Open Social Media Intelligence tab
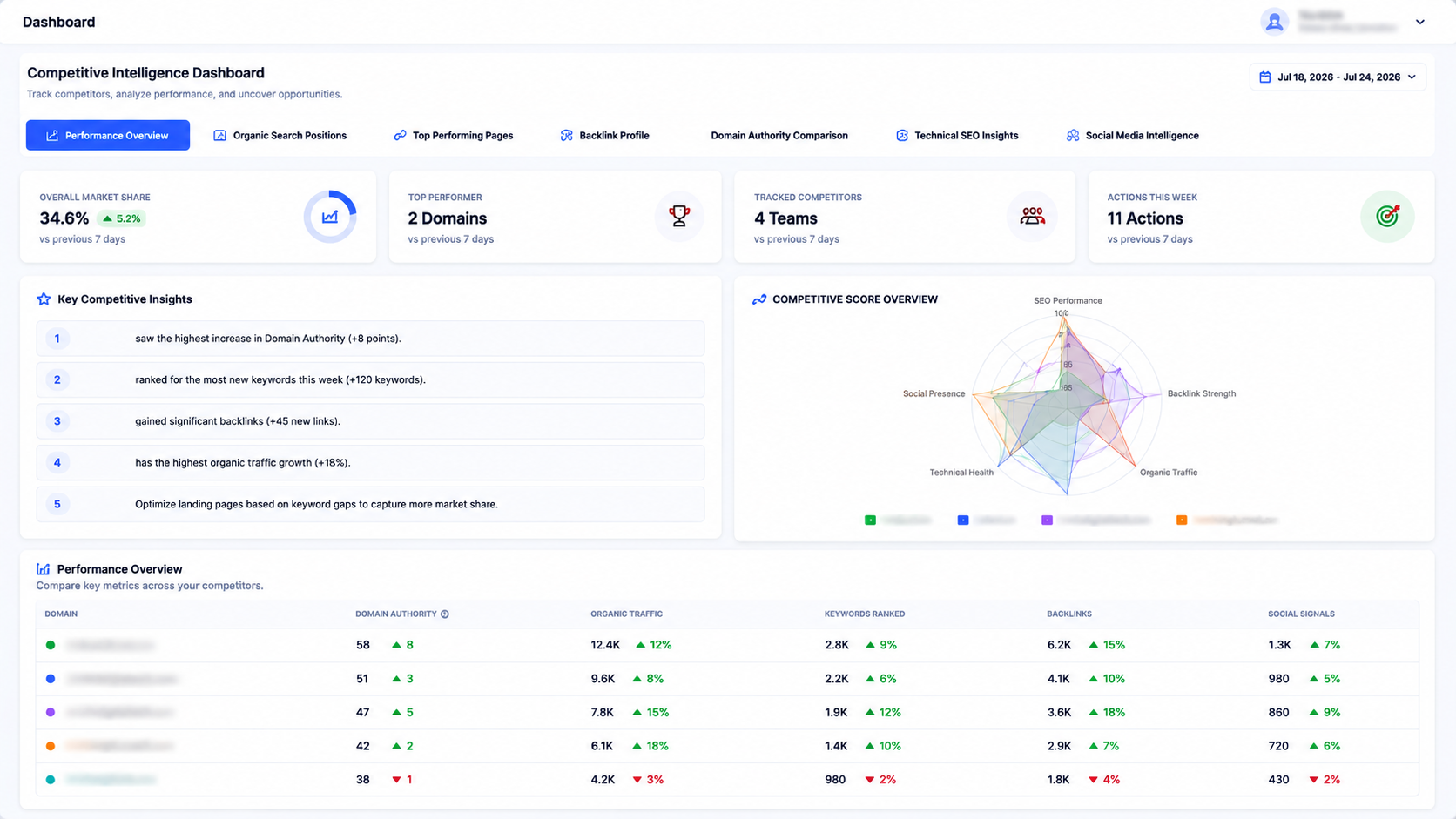The image size is (1456, 819). pyautogui.click(x=1133, y=135)
